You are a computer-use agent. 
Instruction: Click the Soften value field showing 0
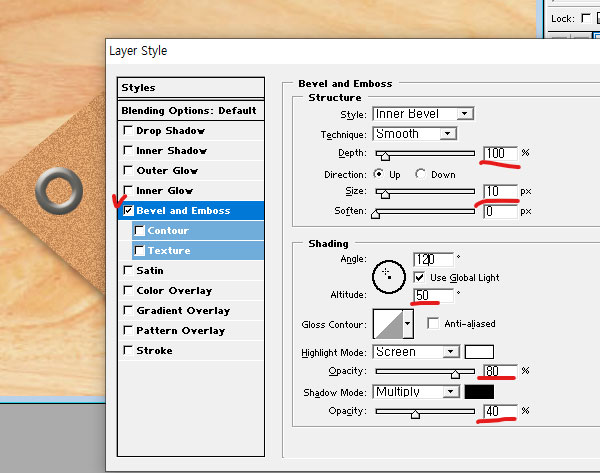tap(501, 211)
